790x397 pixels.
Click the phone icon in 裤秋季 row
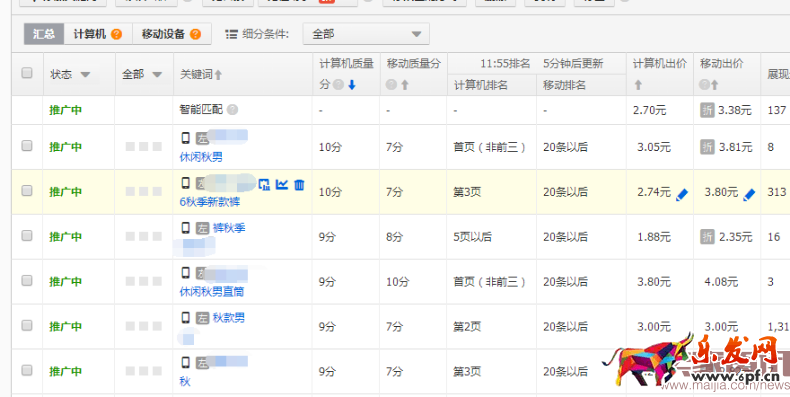point(186,228)
